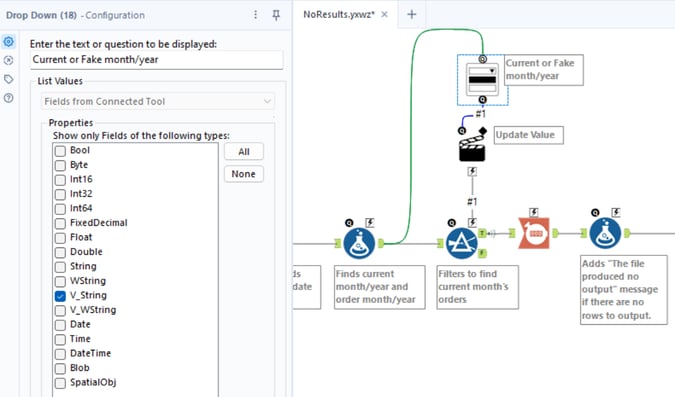The width and height of the screenshot is (675, 397).
Task: Select the Formula tool adding no-output message
Action: pyautogui.click(x=605, y=233)
